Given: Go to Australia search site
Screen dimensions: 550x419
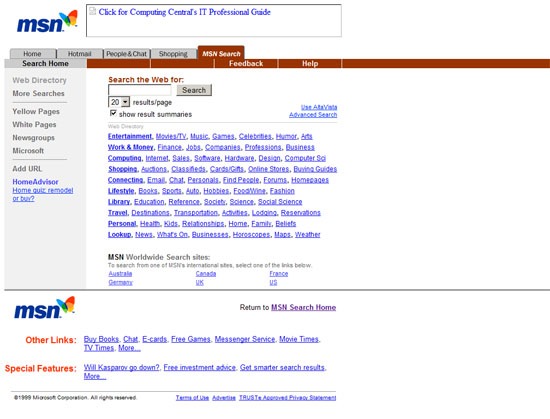Looking at the screenshot, I should pos(120,273).
